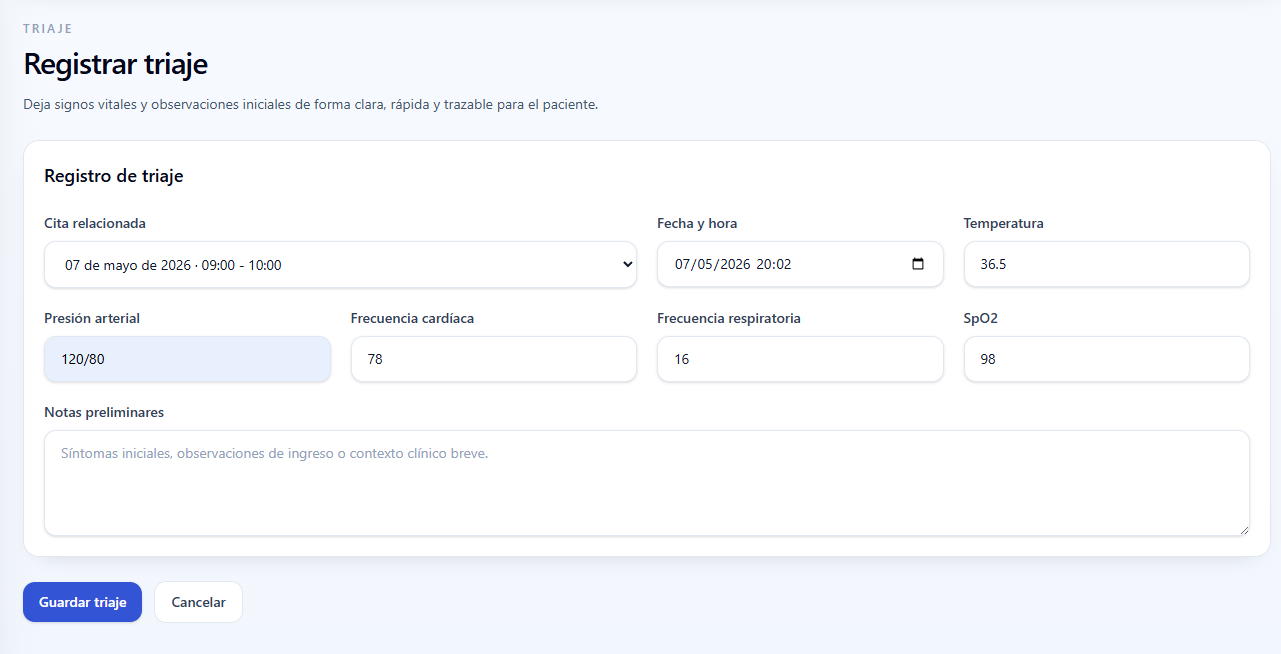Focus the Temperatura field showing 36.5
Image resolution: width=1281 pixels, height=654 pixels.
[1106, 265]
